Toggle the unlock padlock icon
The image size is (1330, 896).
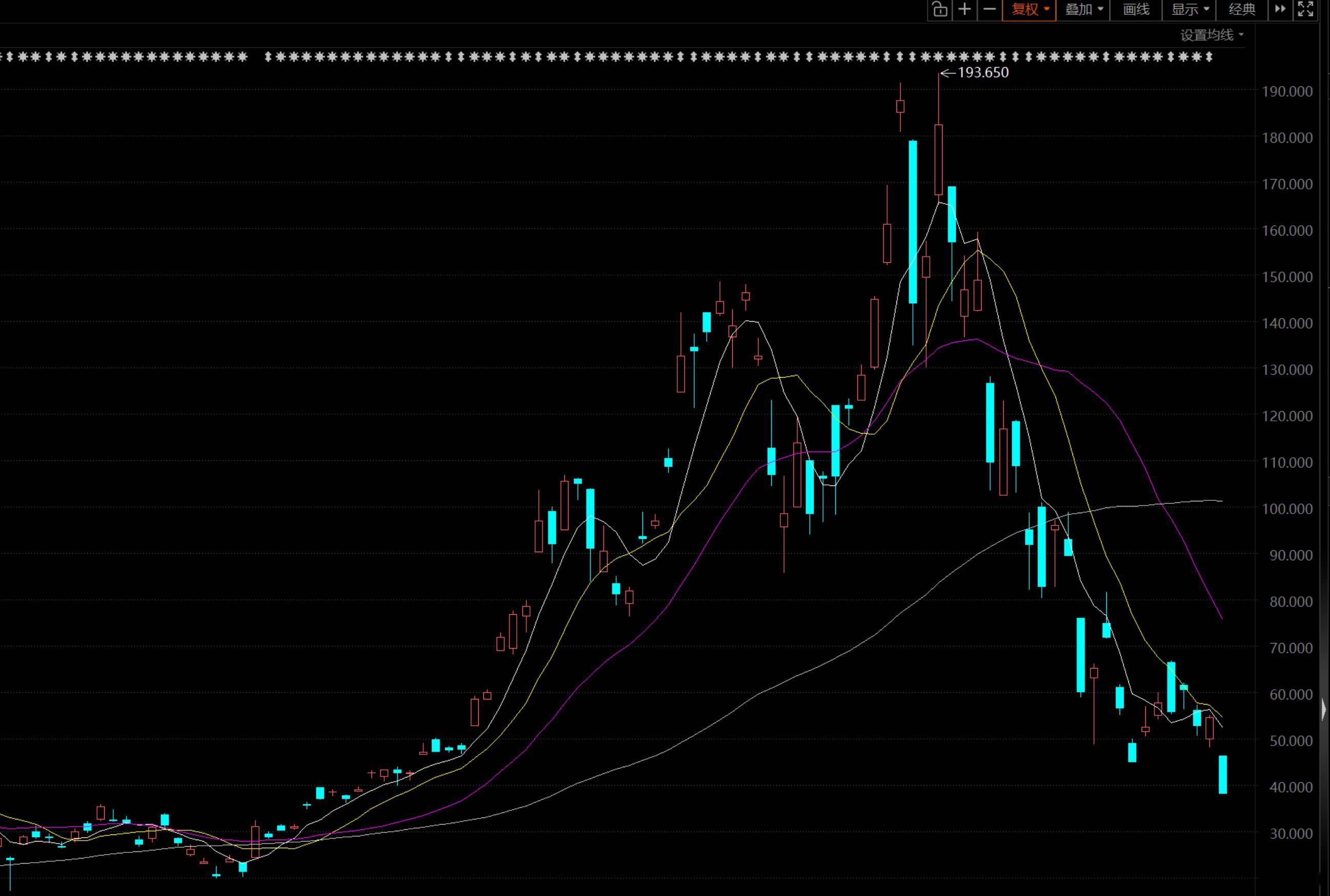[940, 10]
